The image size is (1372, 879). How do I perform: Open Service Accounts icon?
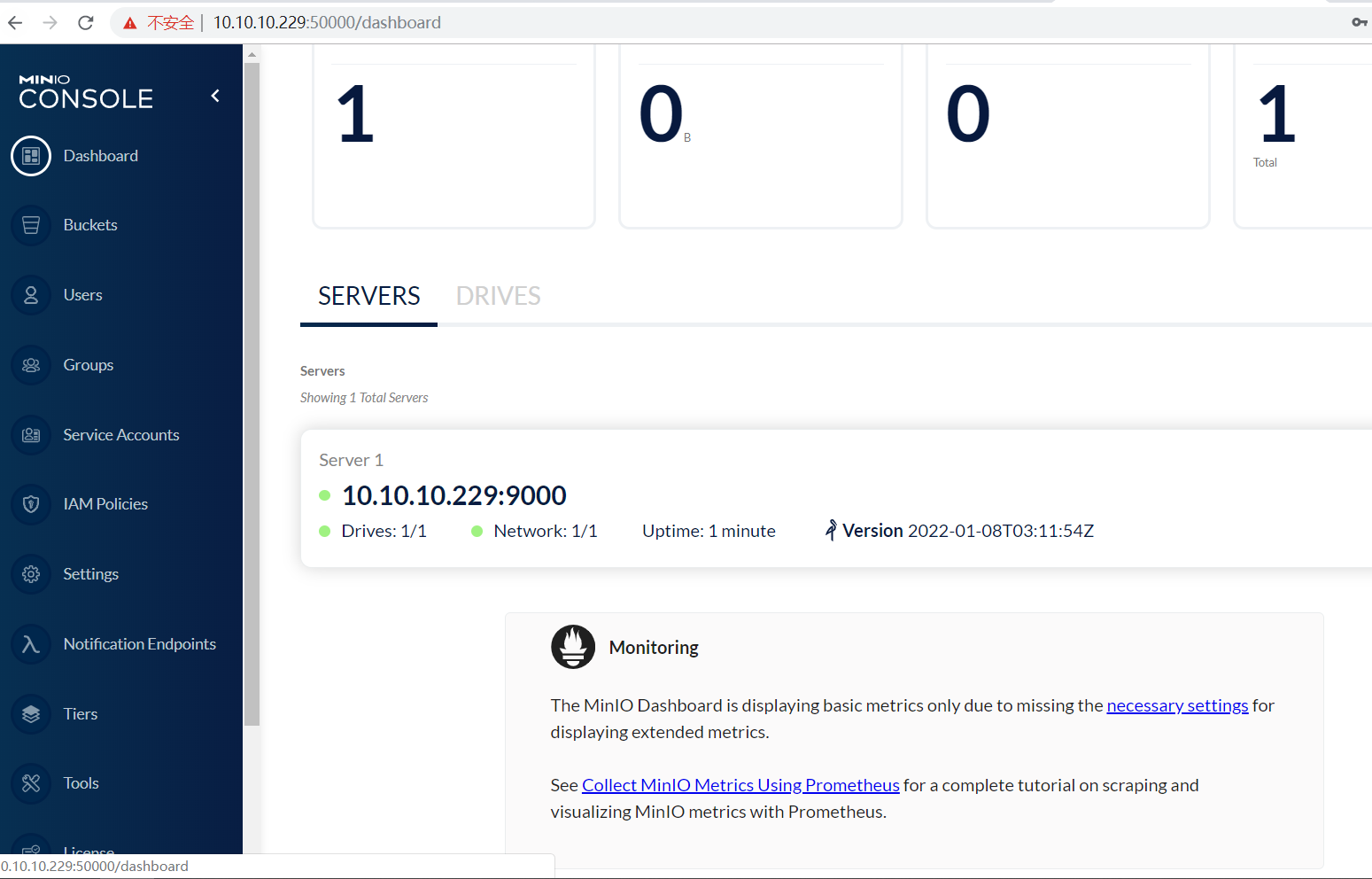[31, 435]
